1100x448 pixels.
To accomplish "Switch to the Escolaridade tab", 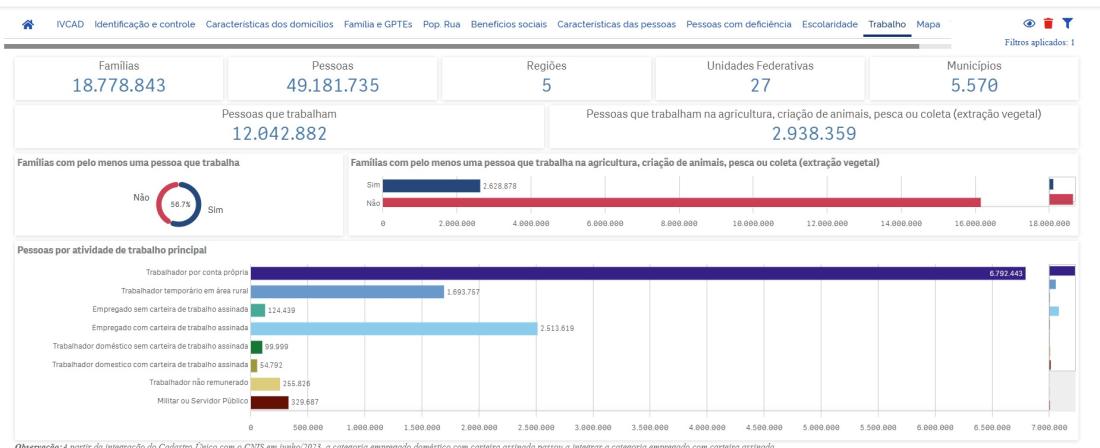I will pos(831,24).
